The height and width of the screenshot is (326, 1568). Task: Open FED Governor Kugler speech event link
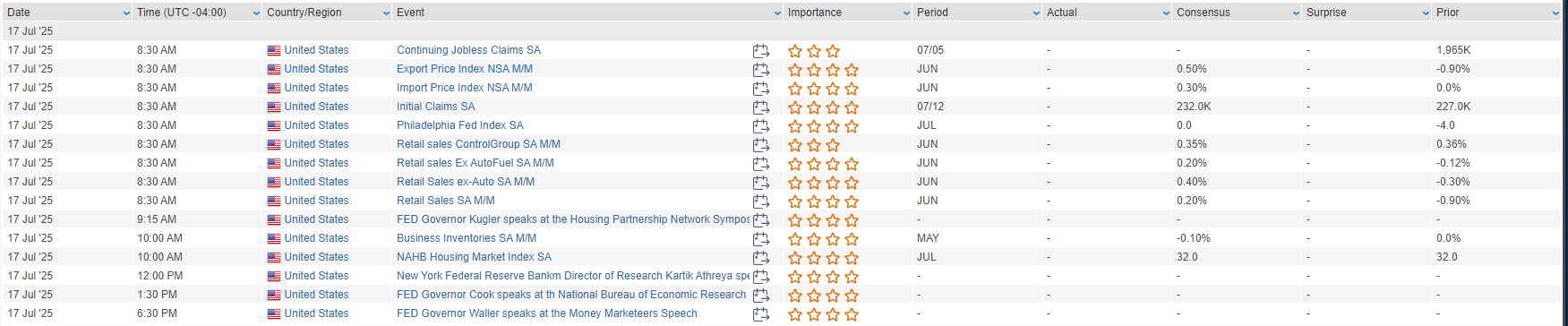point(573,219)
